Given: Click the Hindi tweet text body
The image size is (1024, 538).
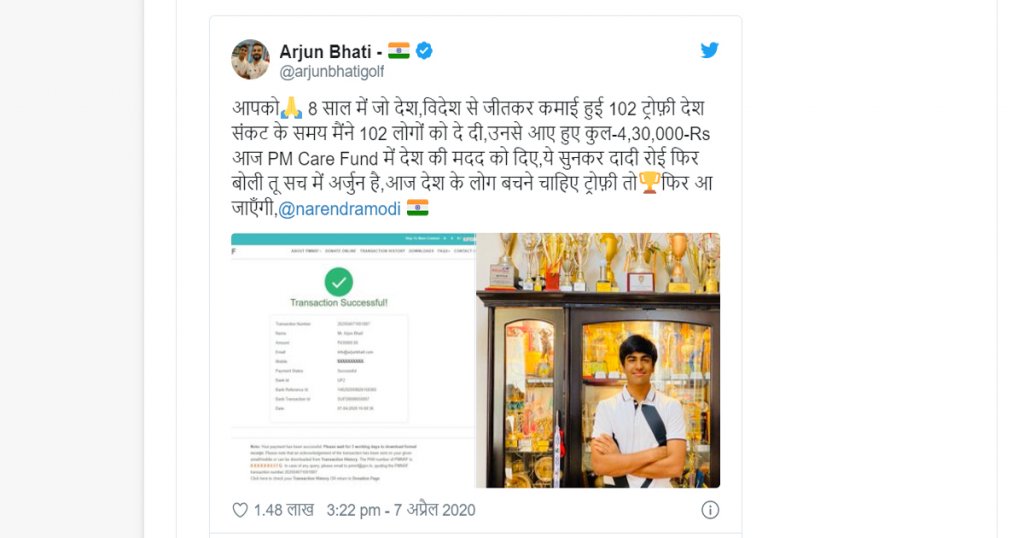Looking at the screenshot, I should [x=472, y=158].
